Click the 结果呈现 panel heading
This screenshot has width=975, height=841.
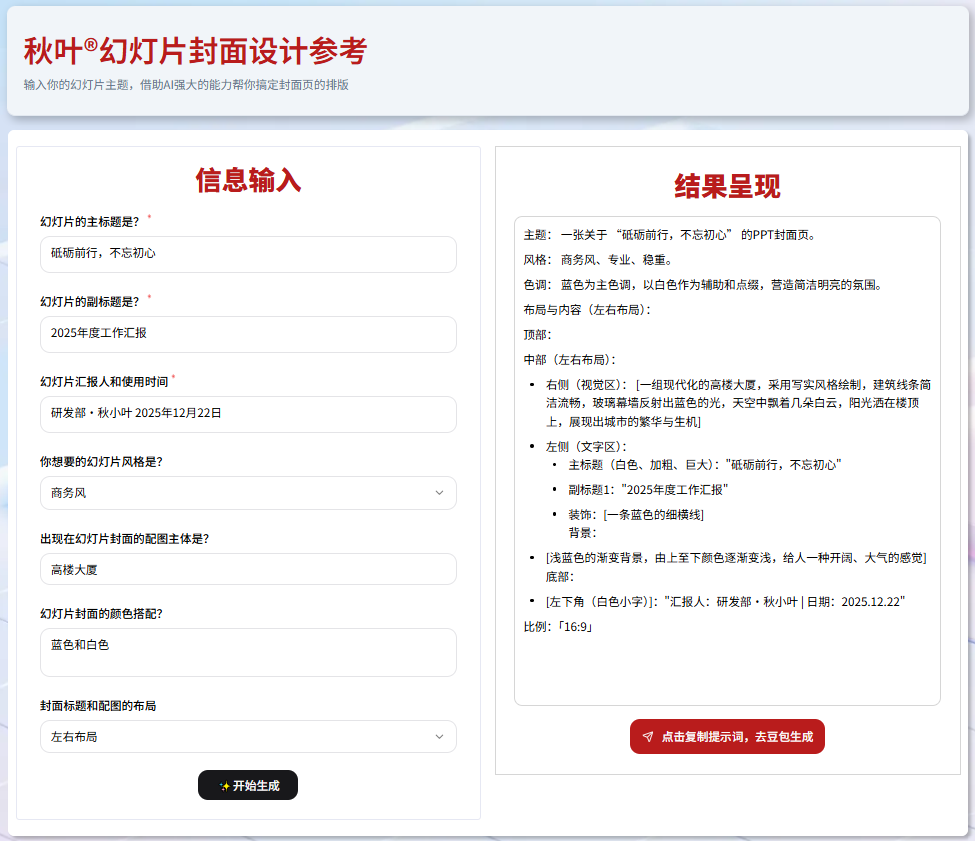coord(726,186)
